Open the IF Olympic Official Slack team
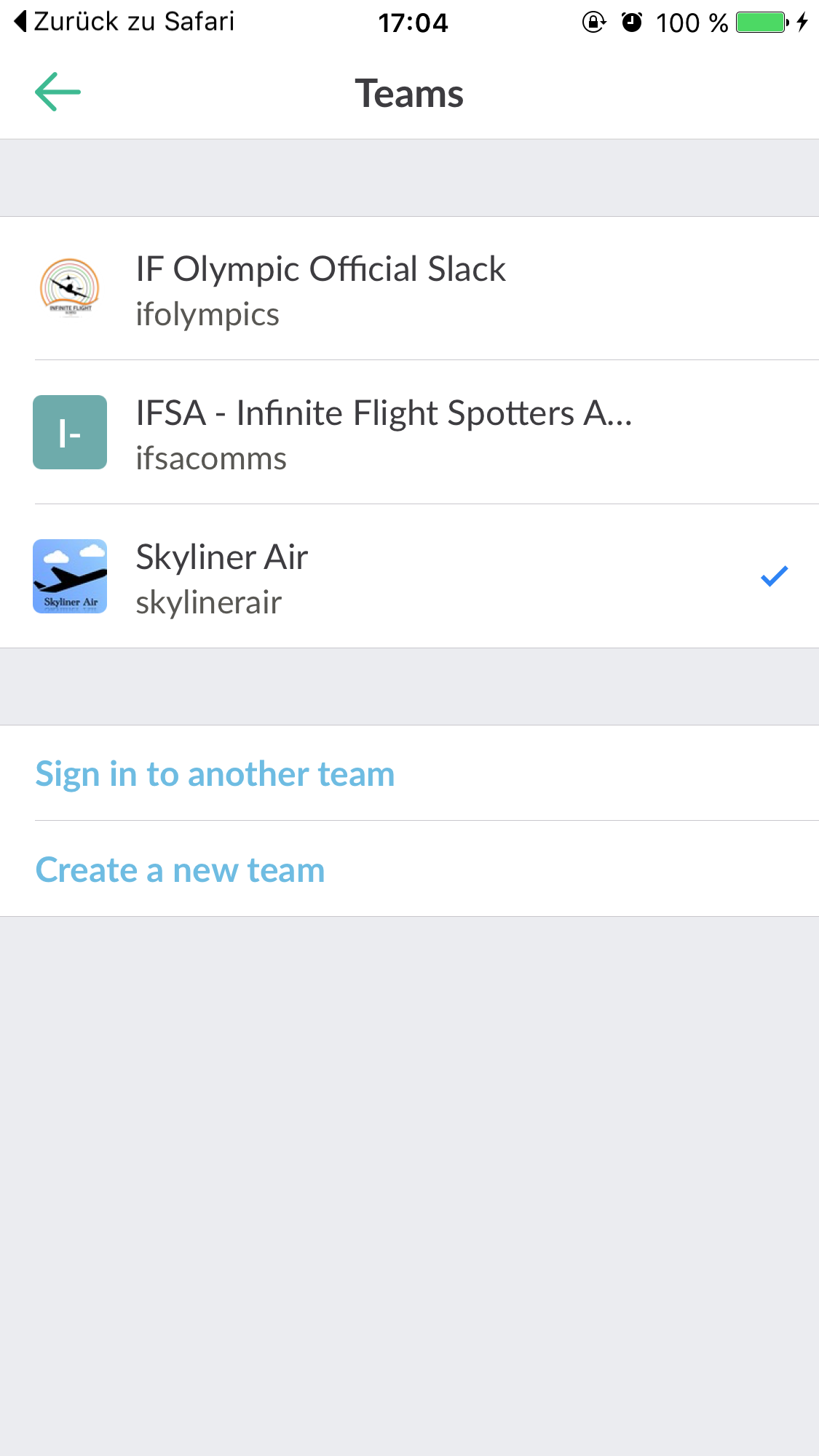 click(320, 269)
